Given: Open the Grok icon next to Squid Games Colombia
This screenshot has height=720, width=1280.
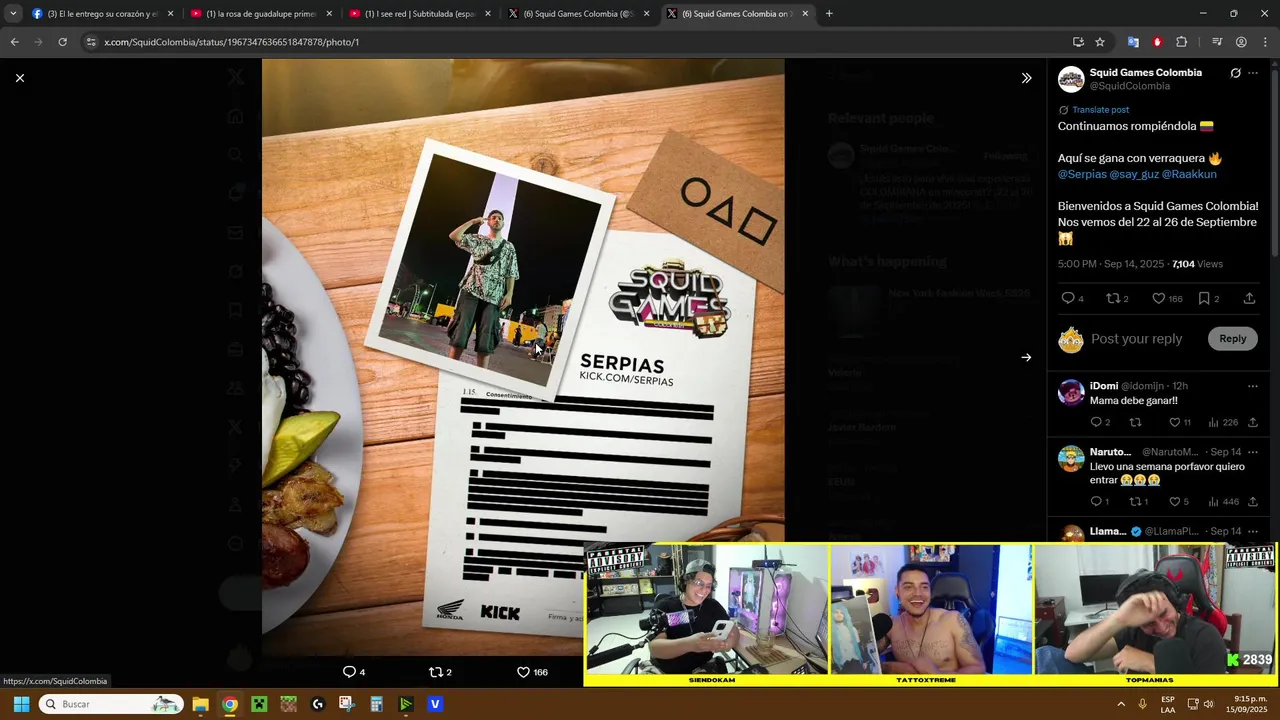Looking at the screenshot, I should click(x=1235, y=73).
